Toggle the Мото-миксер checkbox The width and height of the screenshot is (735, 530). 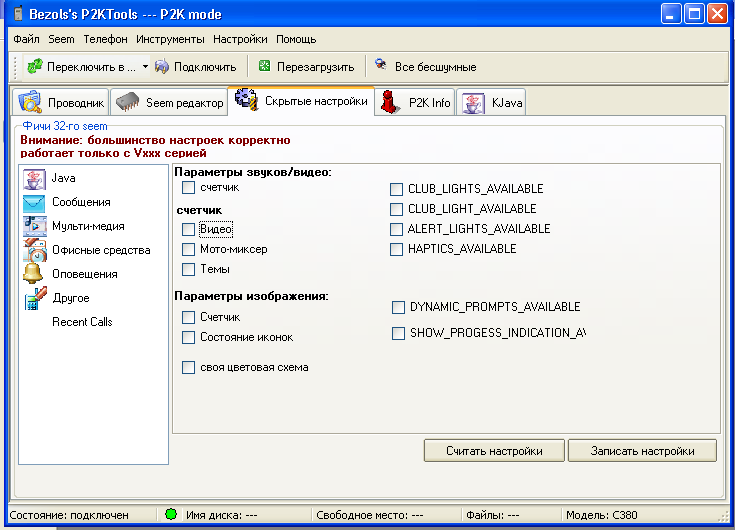click(x=188, y=249)
